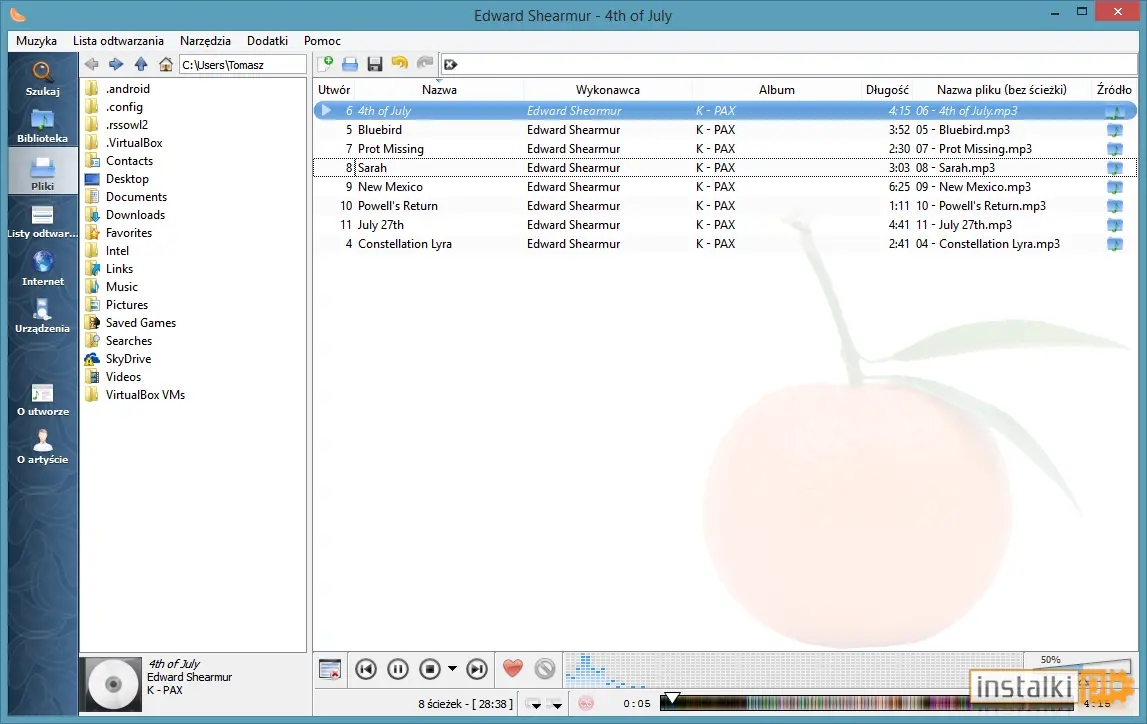Redo the playlist change
This screenshot has width=1147, height=724.
(x=424, y=64)
